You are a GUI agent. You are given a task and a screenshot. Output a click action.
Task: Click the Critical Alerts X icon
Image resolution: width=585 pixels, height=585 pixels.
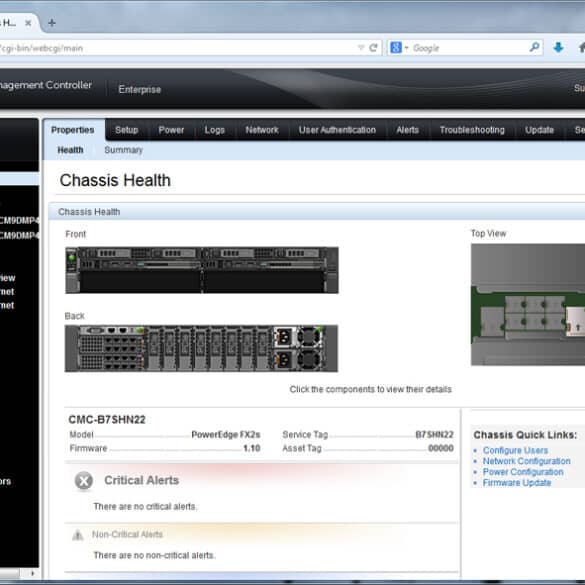click(84, 481)
